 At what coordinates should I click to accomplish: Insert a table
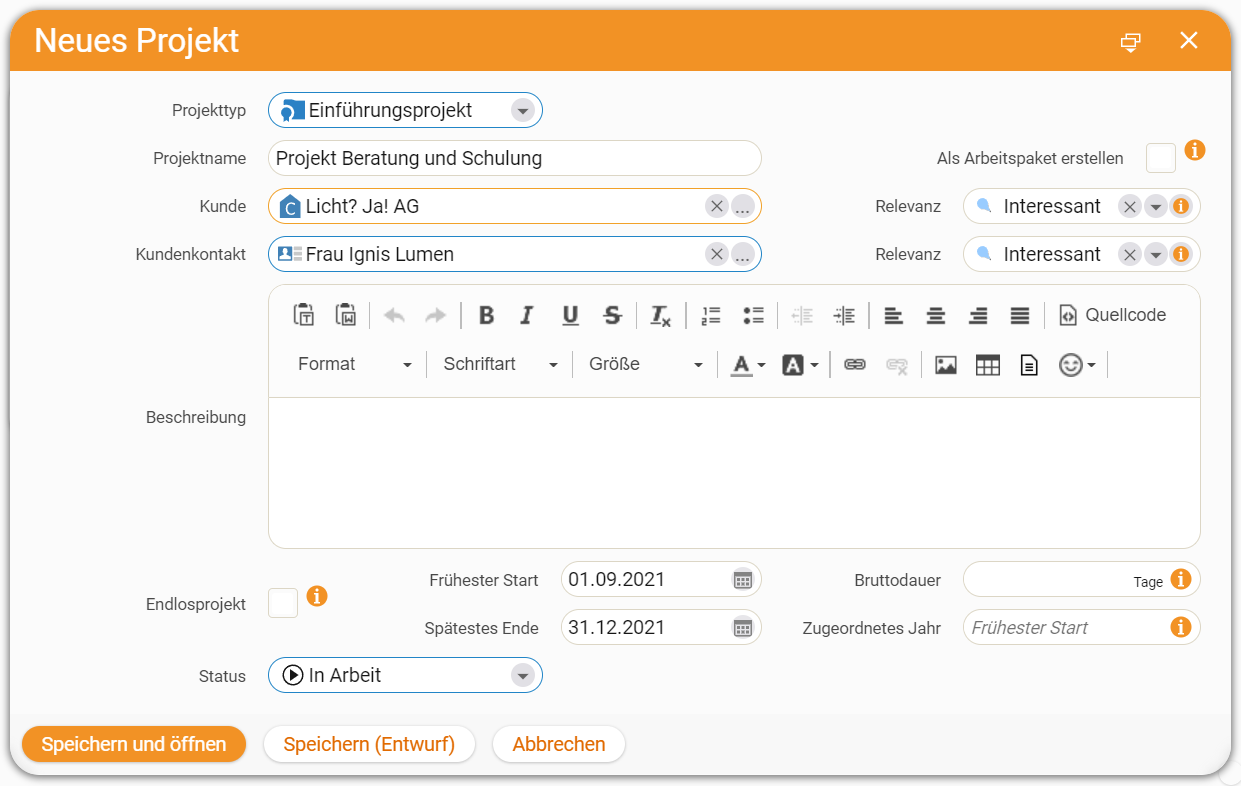tap(988, 365)
